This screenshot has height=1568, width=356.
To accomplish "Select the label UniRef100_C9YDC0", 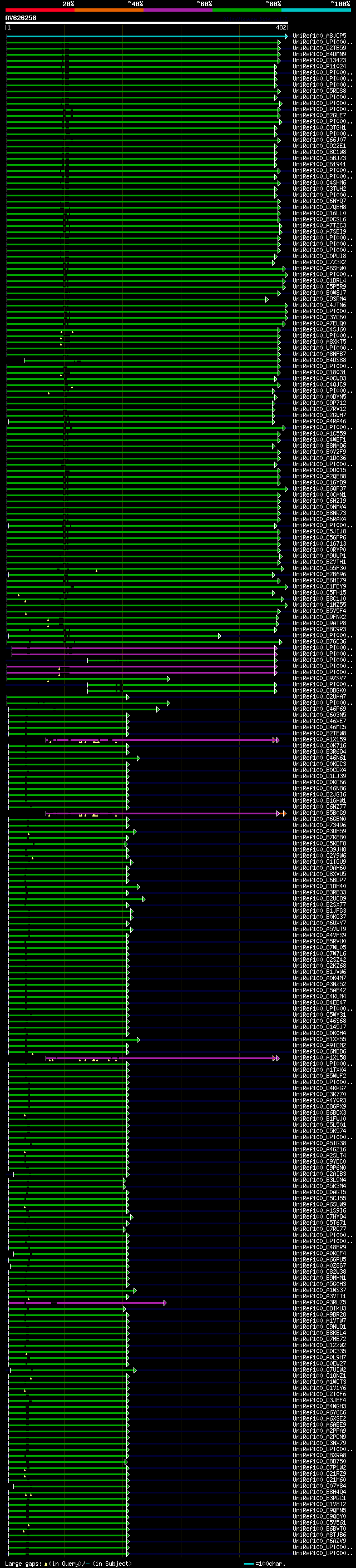I will tap(319, 1162).
